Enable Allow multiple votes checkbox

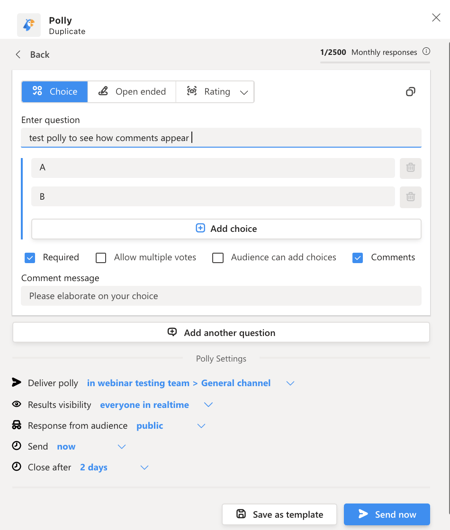(x=101, y=258)
